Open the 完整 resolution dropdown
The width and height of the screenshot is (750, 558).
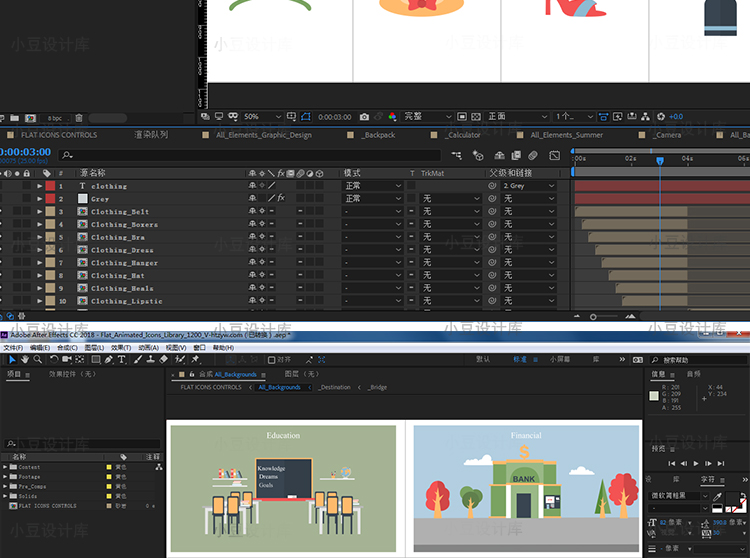pos(427,117)
